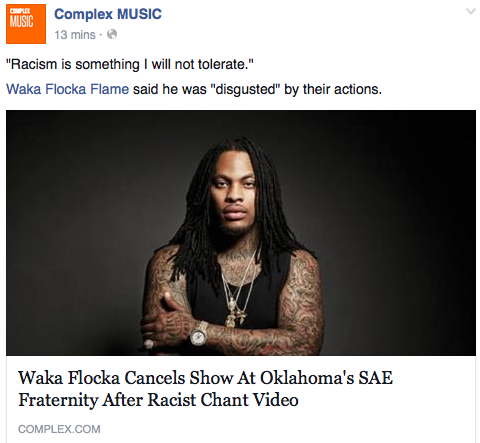
Task: Click the link card white area beside COMPLEX.COM
Action: (287, 429)
